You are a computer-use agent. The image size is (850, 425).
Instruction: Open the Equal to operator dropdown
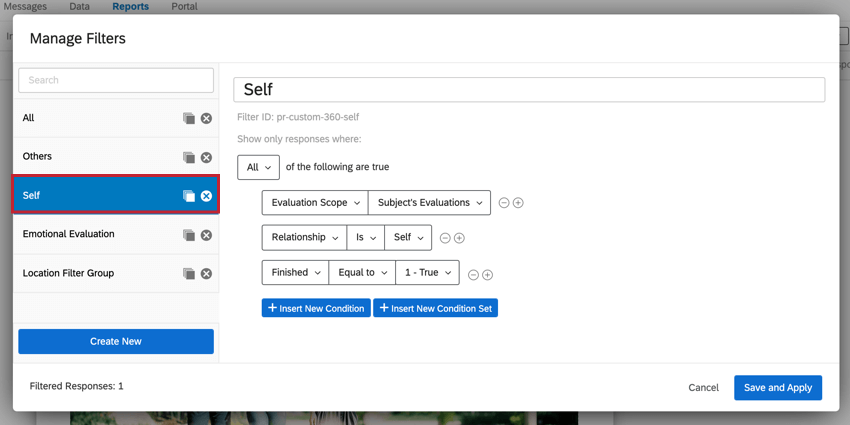tap(361, 273)
